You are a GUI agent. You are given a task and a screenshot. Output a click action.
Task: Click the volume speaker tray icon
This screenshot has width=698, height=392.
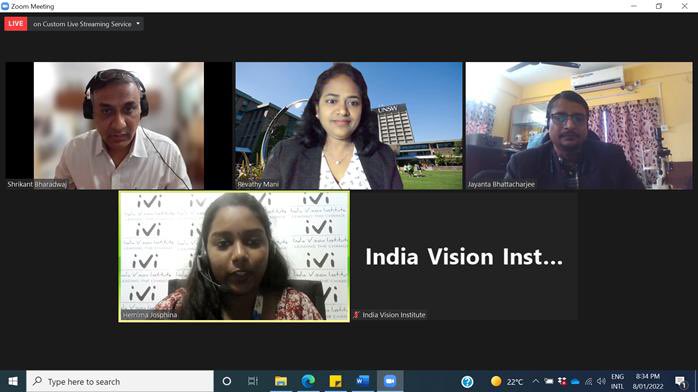[601, 381]
